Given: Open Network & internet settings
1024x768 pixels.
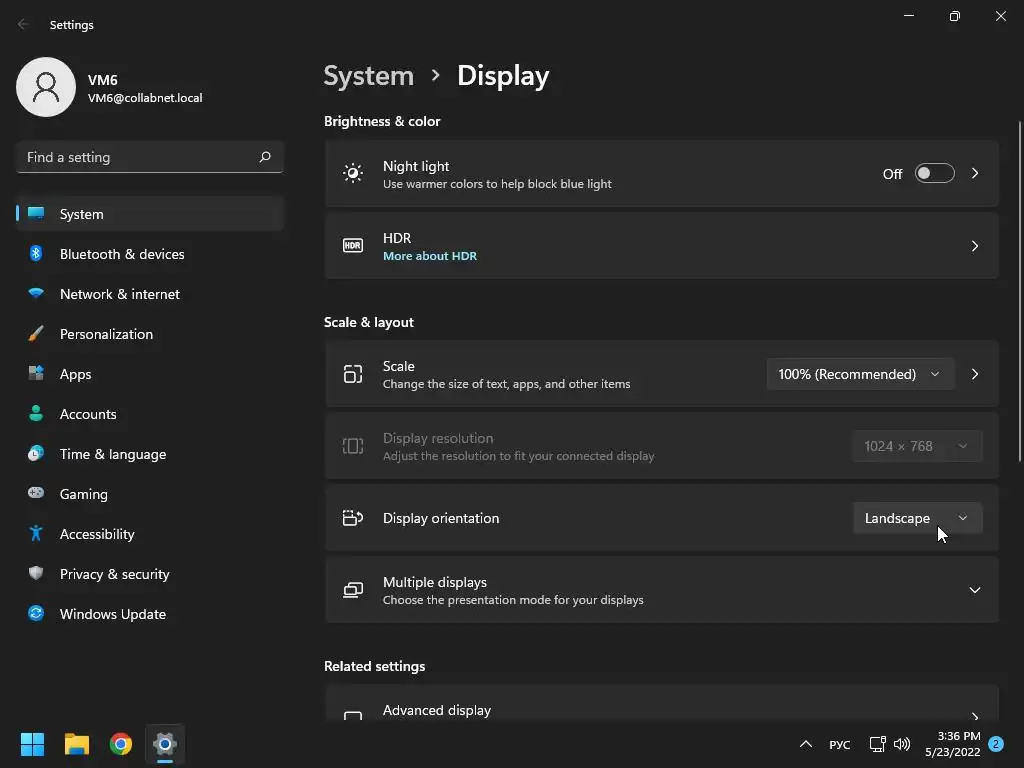Looking at the screenshot, I should [x=150, y=294].
